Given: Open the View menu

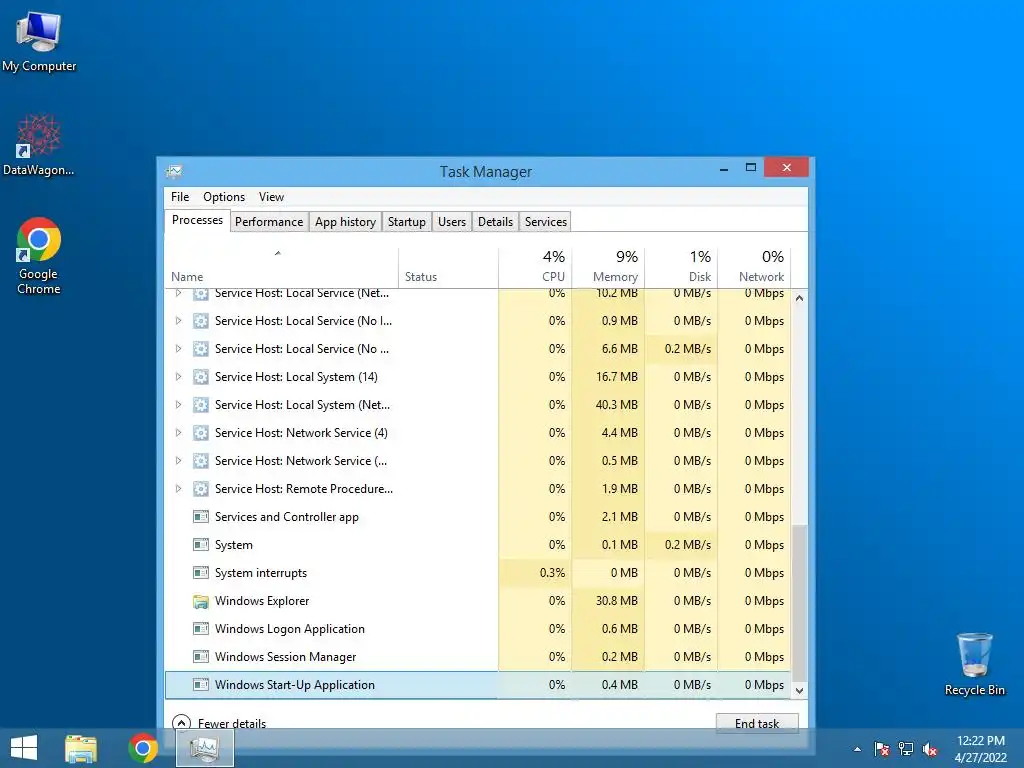Looking at the screenshot, I should coord(271,197).
